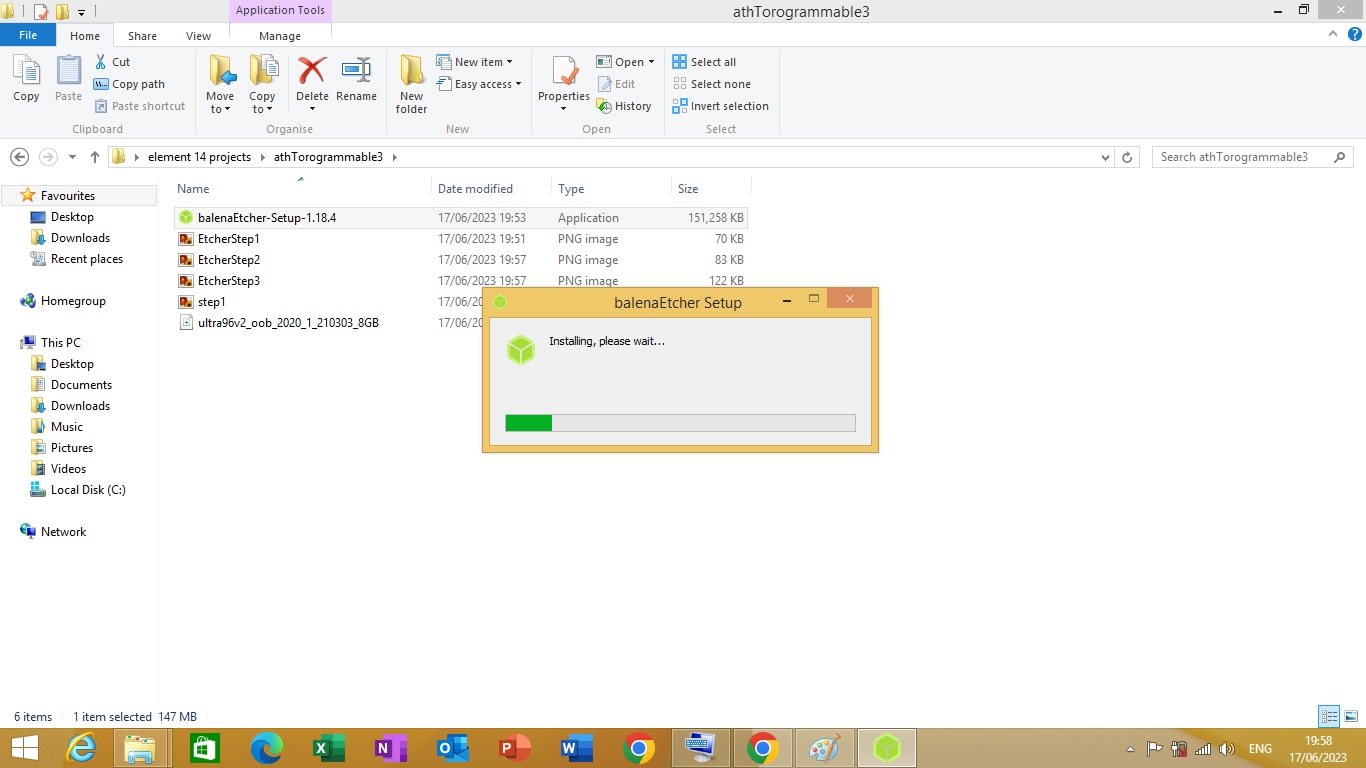Sort files by Date modified column
Screen dimensions: 1366x768
click(491, 189)
